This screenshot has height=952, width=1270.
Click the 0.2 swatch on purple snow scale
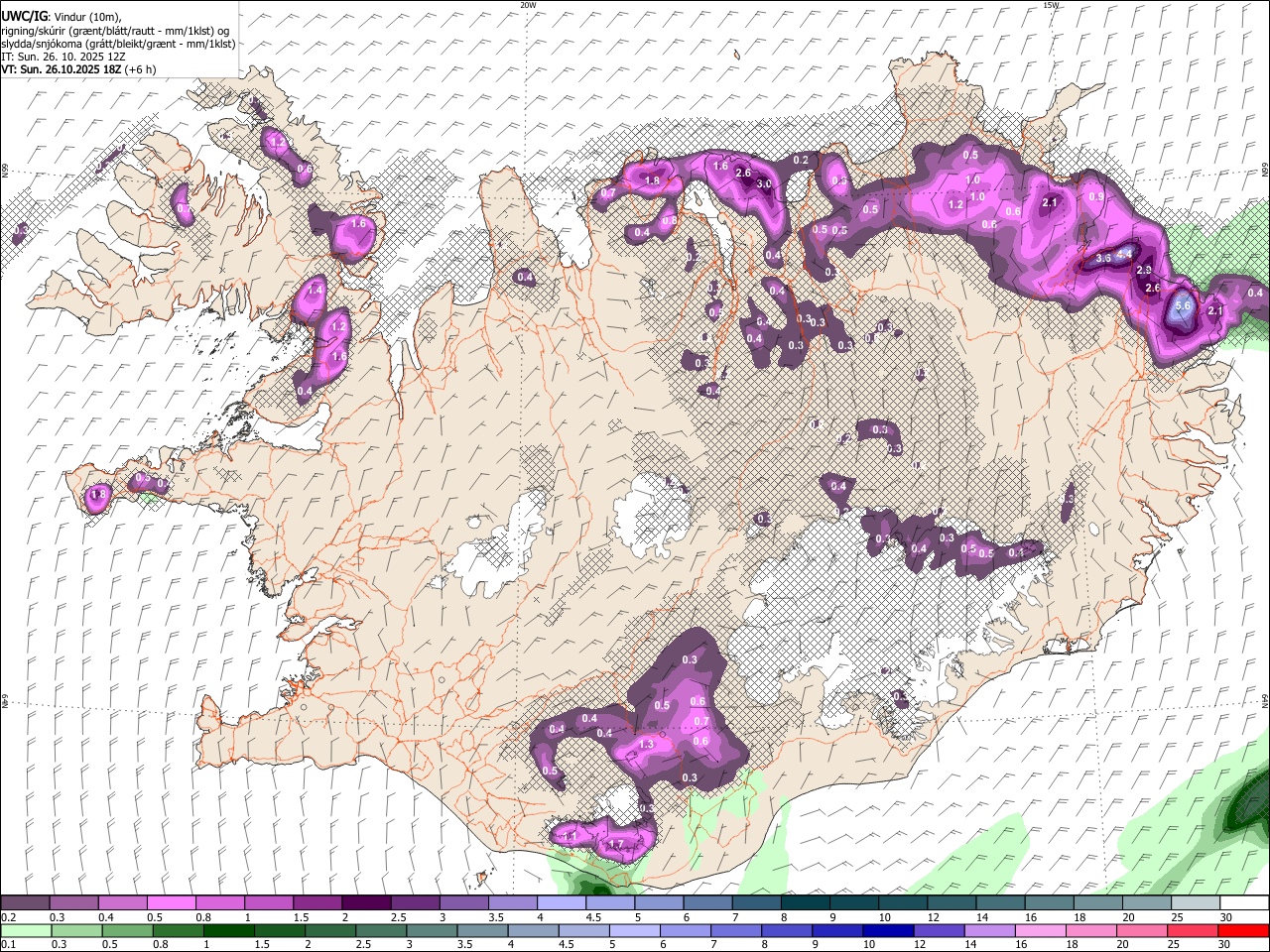25,903
